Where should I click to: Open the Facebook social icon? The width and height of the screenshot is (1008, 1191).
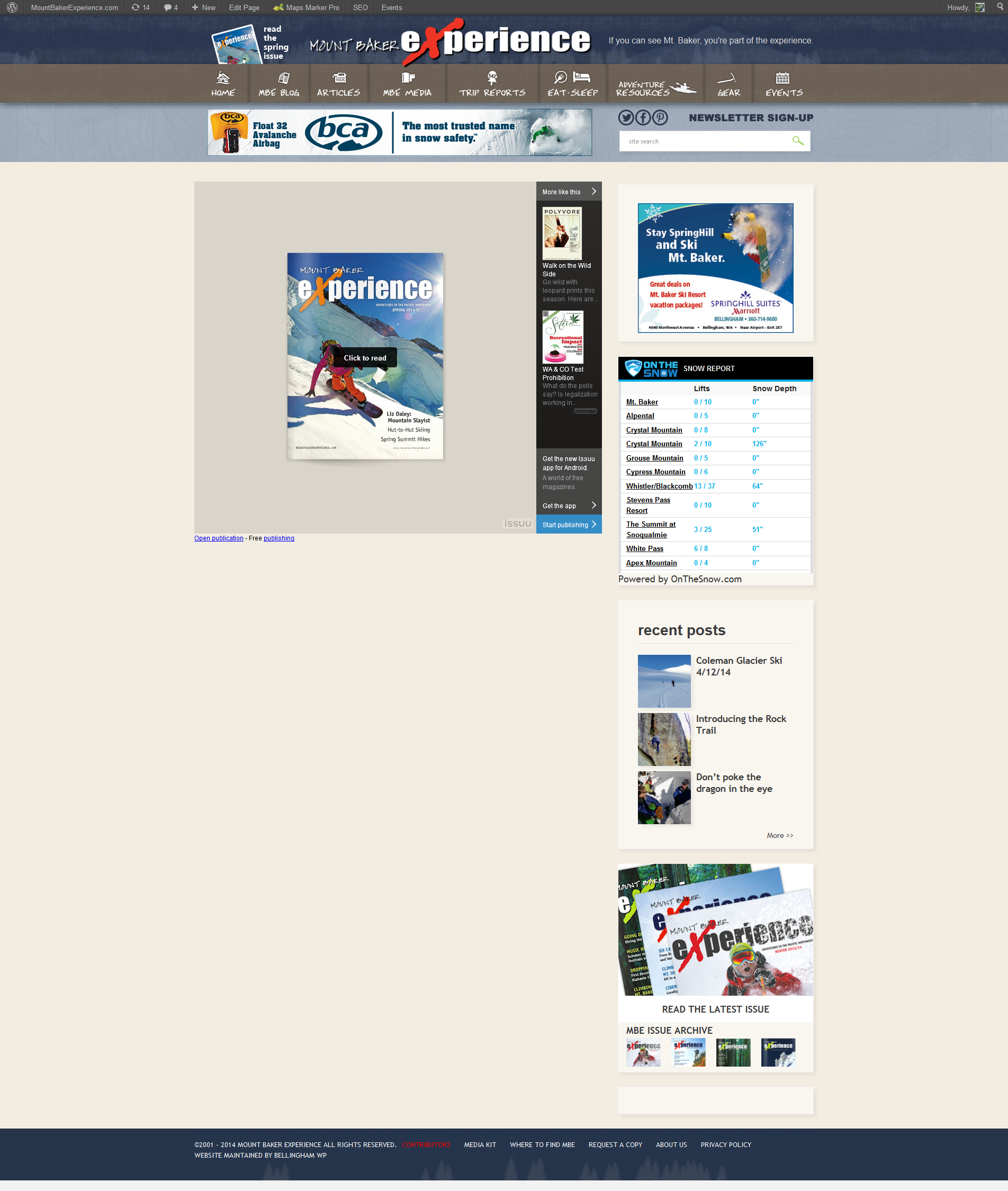pyautogui.click(x=643, y=118)
